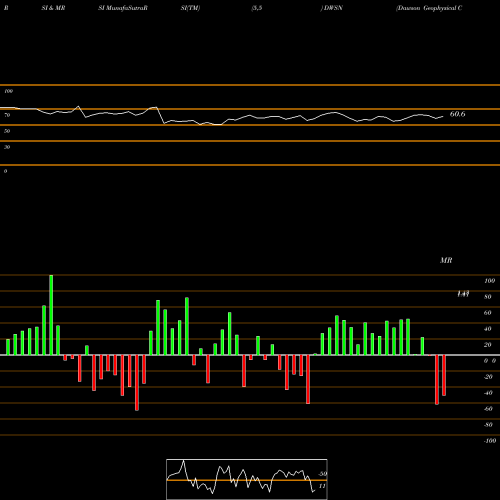500x500 pixels.
Task: Click the MR axis label -100
Action: tap(490, 441)
